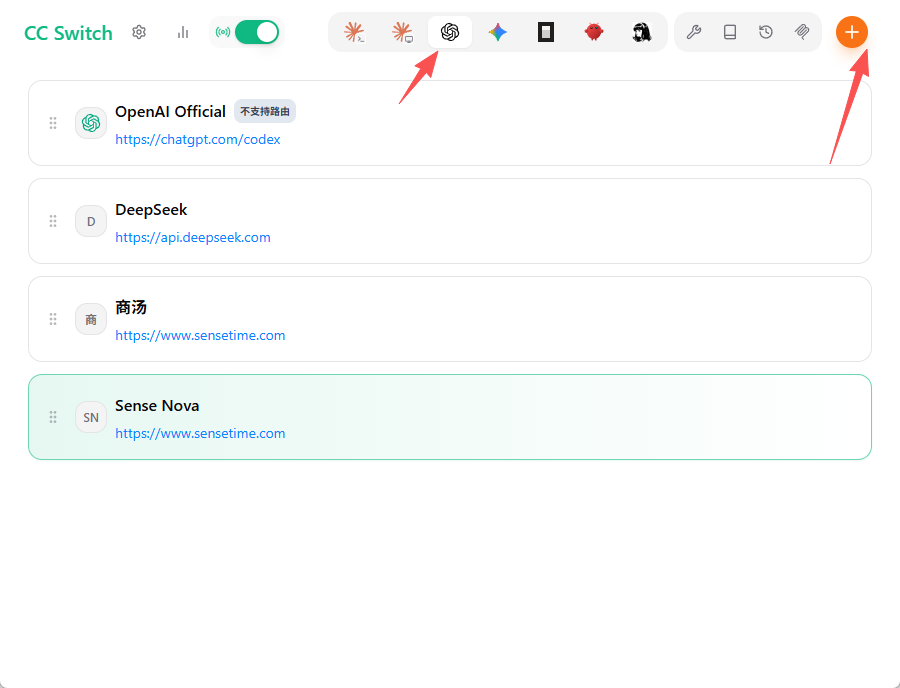Grab the DeepSeek row drag handle
Viewport: 900px width, 688px height.
[x=53, y=221]
